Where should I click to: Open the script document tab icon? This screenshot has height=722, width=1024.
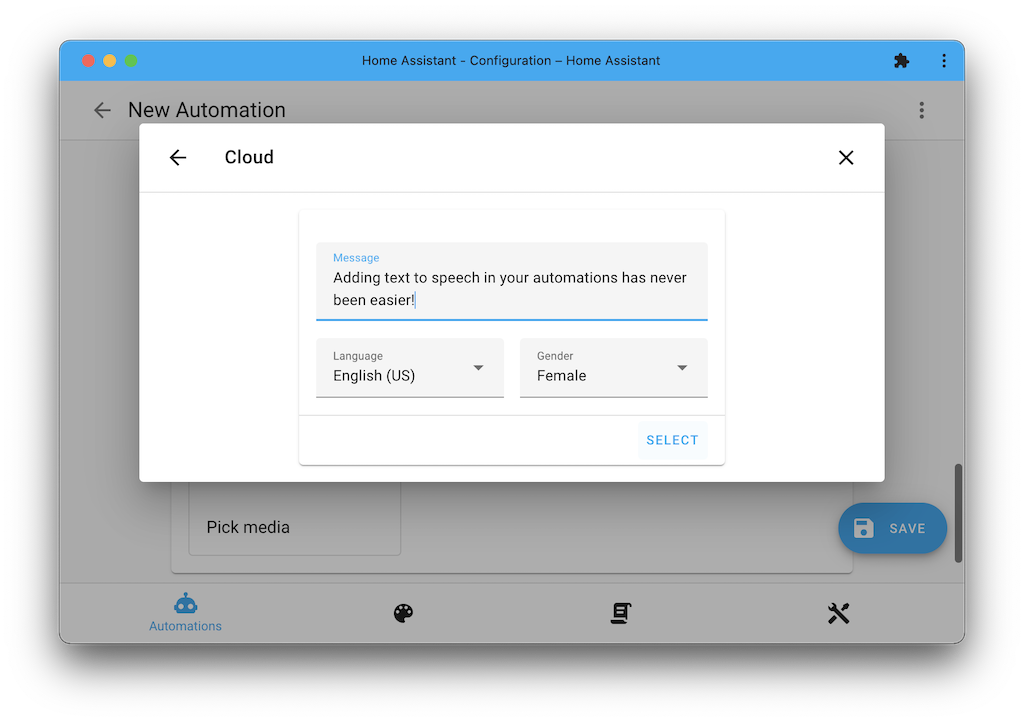[x=621, y=613]
